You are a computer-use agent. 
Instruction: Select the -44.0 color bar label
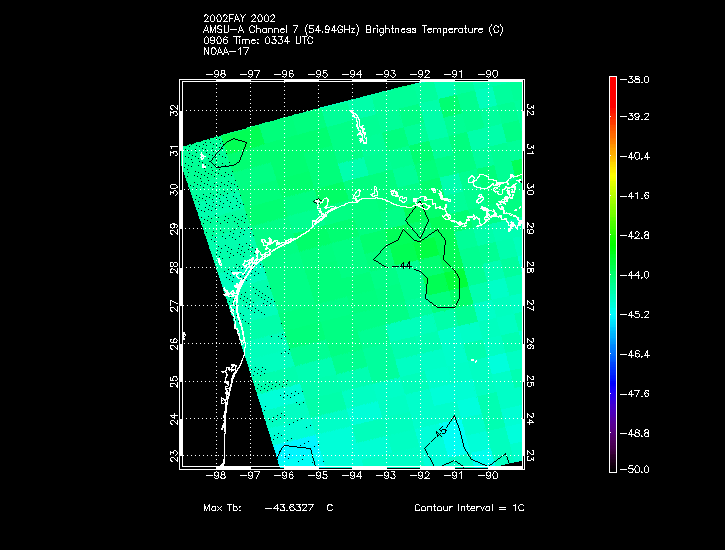click(634, 275)
